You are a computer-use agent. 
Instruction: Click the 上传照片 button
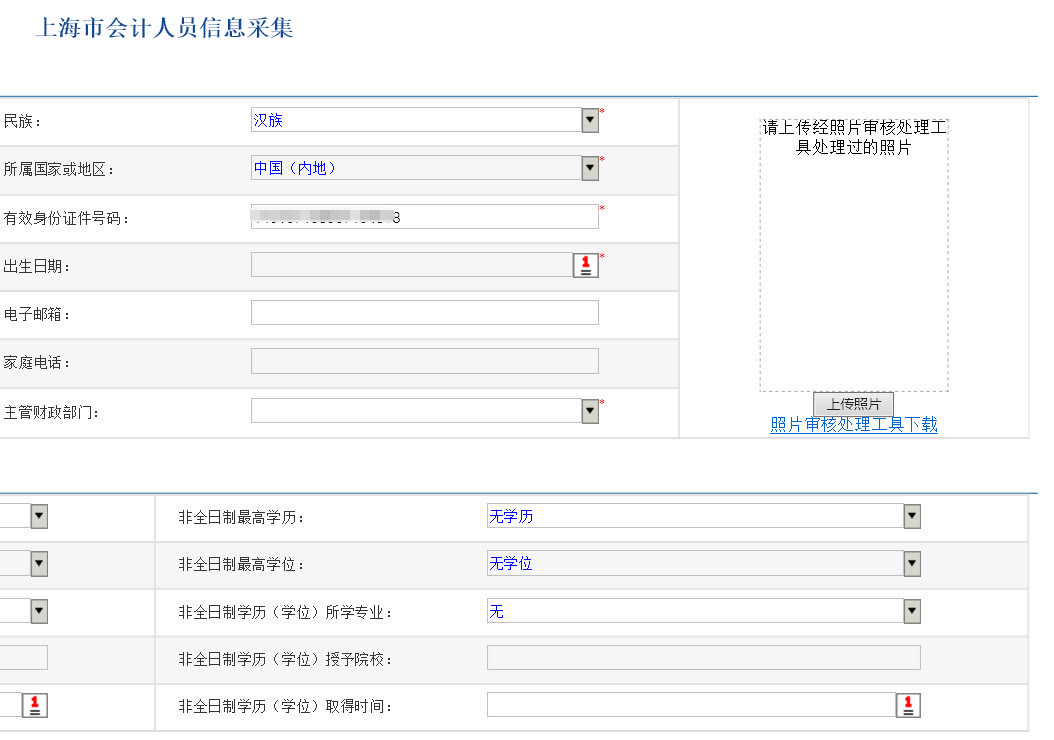[x=853, y=404]
